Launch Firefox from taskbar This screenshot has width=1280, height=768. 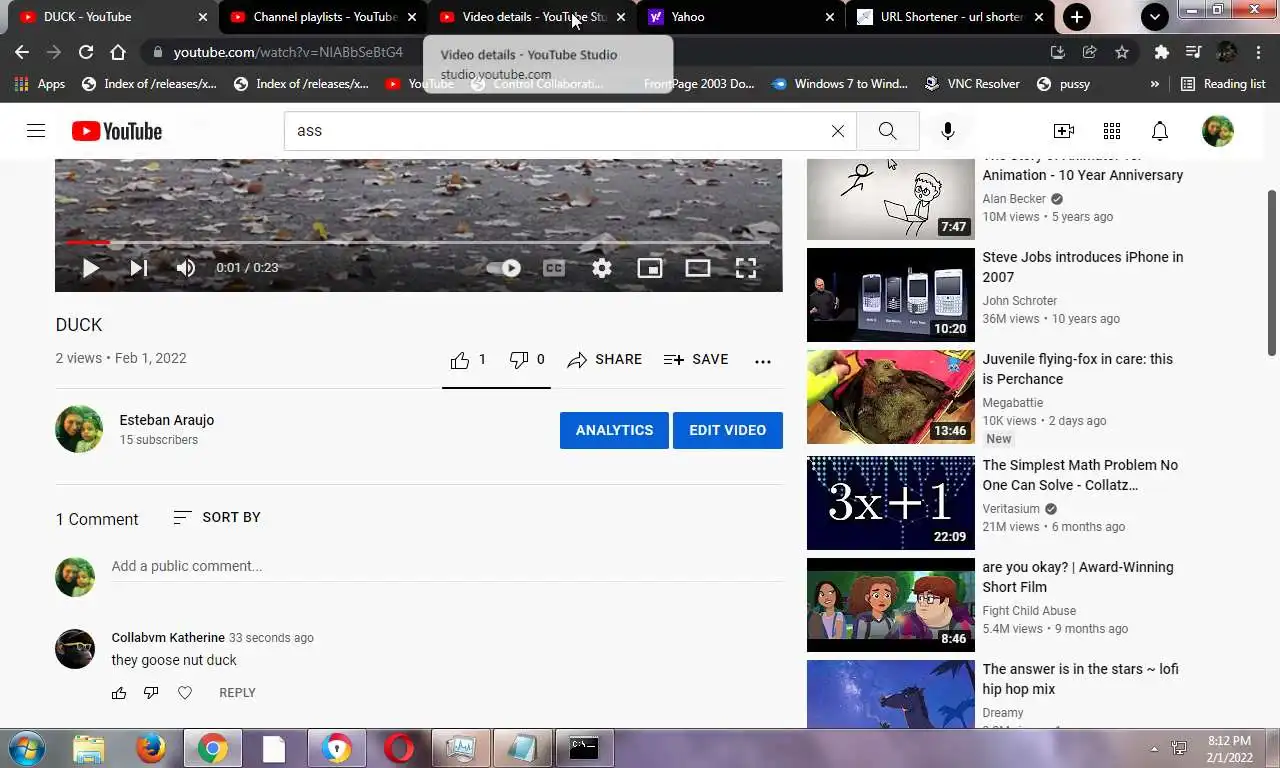click(151, 748)
